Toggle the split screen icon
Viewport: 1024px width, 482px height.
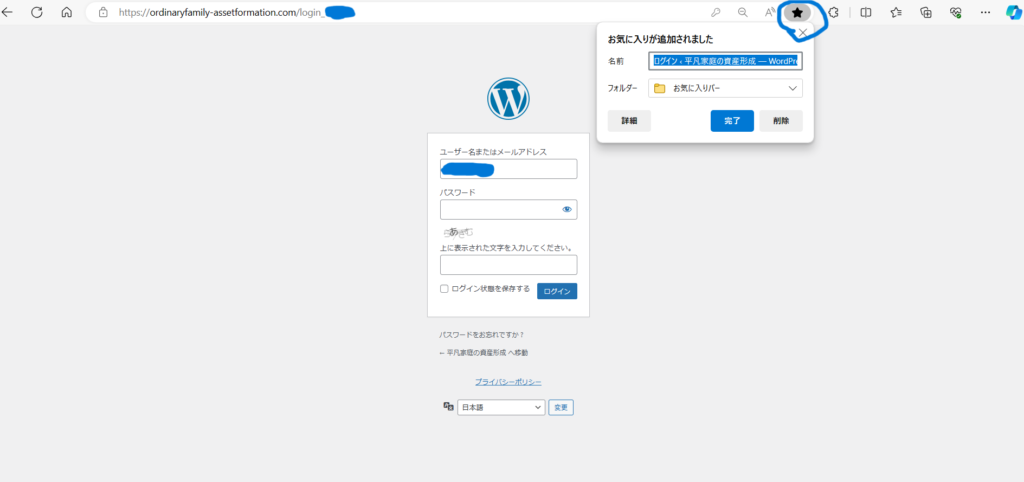click(x=866, y=12)
